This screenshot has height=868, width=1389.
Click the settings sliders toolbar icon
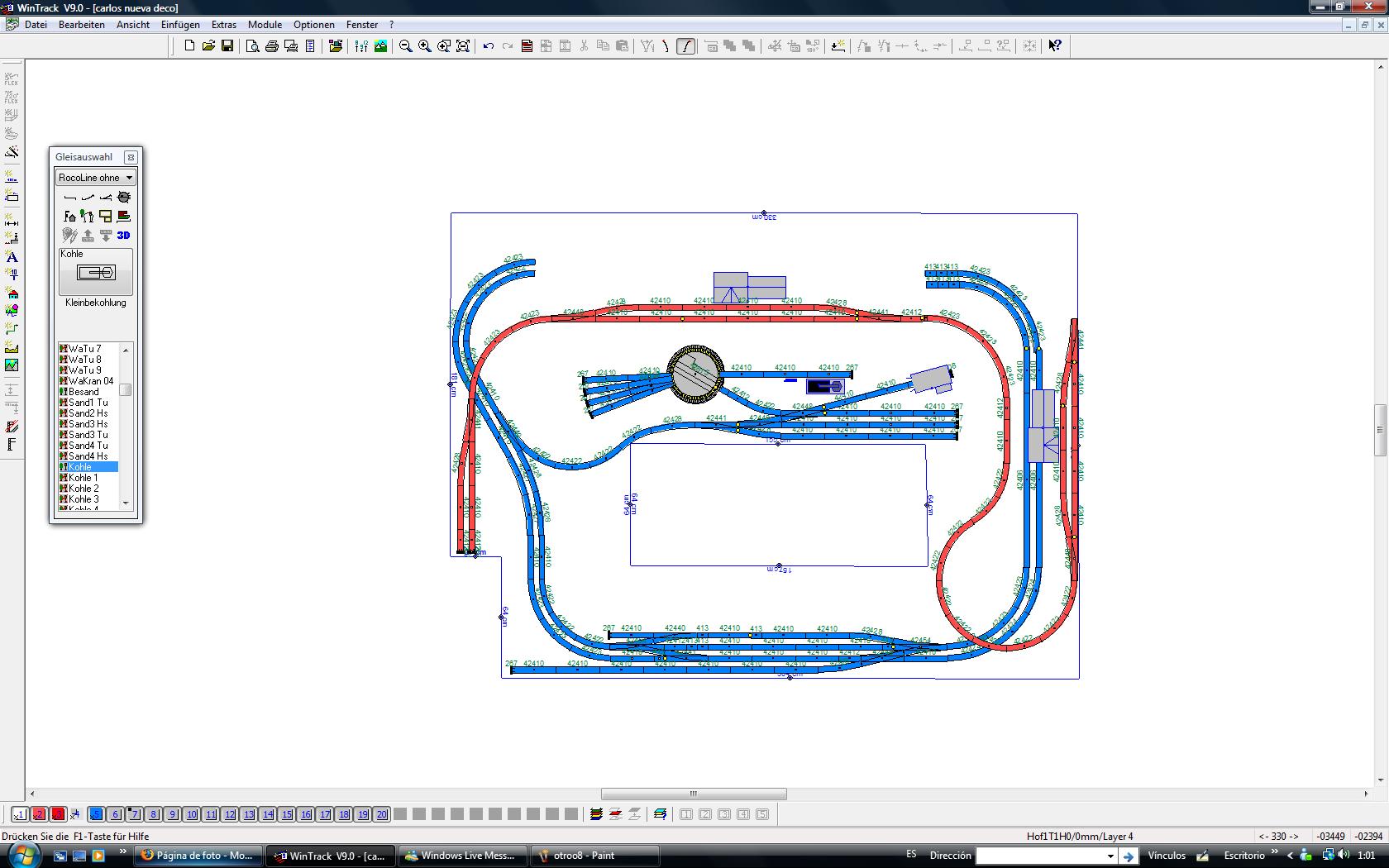361,46
